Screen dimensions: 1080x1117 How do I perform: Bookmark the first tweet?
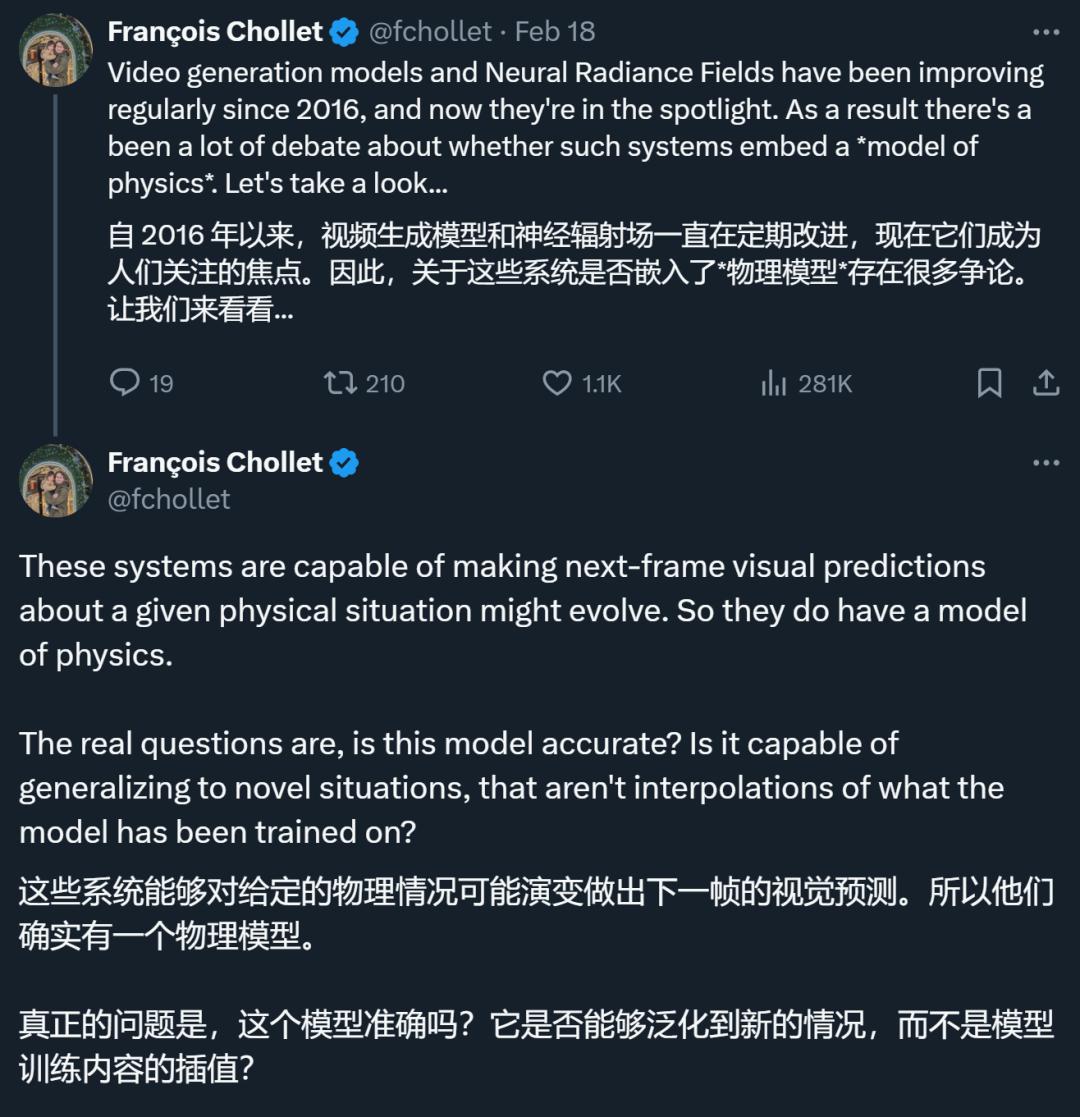click(990, 383)
